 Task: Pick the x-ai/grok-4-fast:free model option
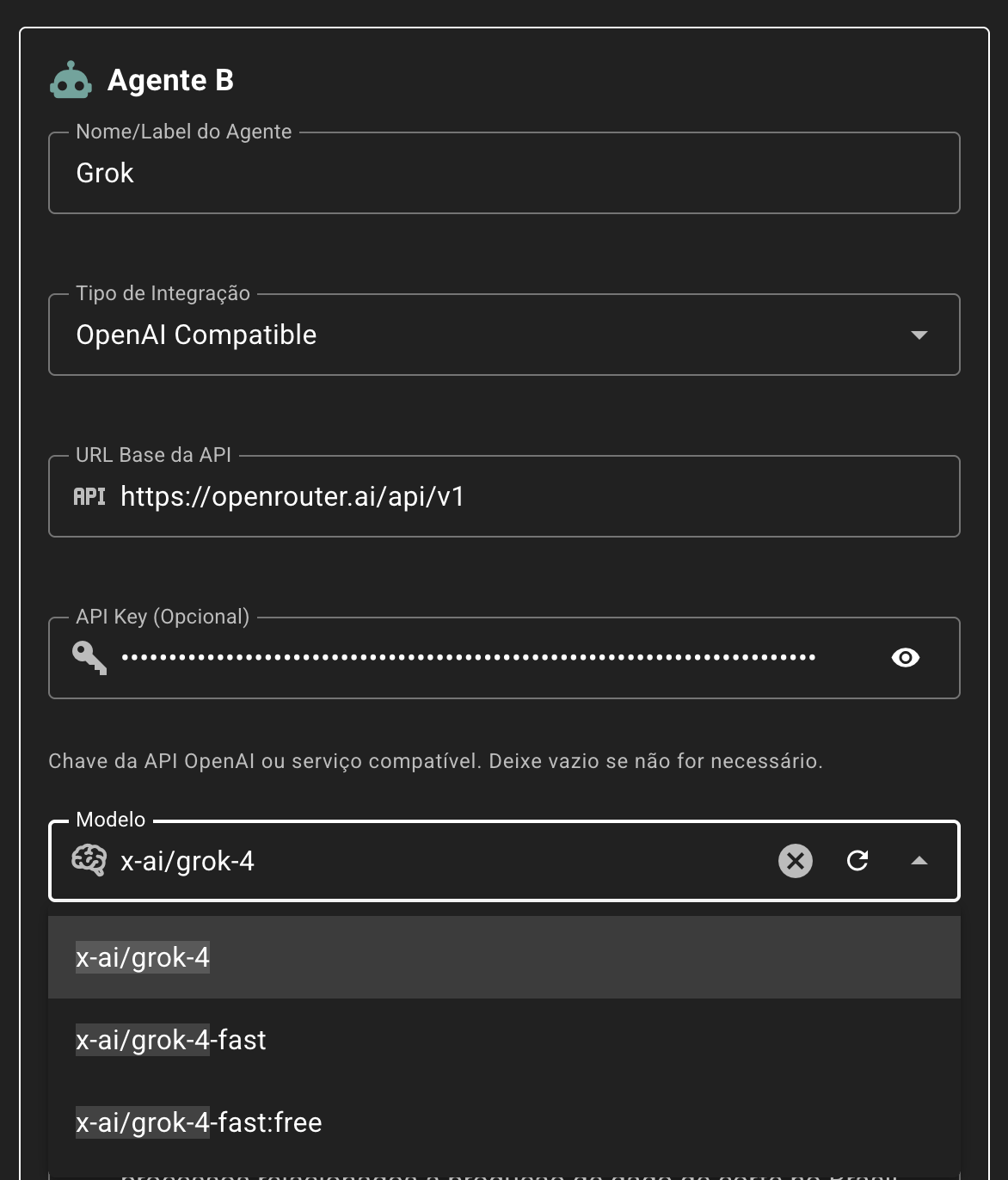pyautogui.click(x=199, y=1122)
